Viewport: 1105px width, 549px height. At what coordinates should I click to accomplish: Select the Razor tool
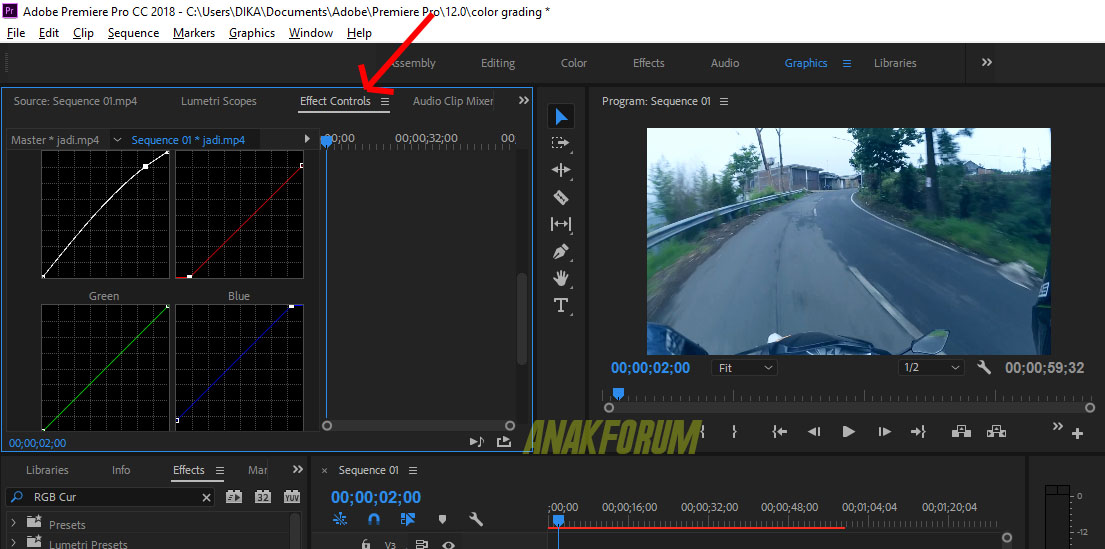click(561, 197)
